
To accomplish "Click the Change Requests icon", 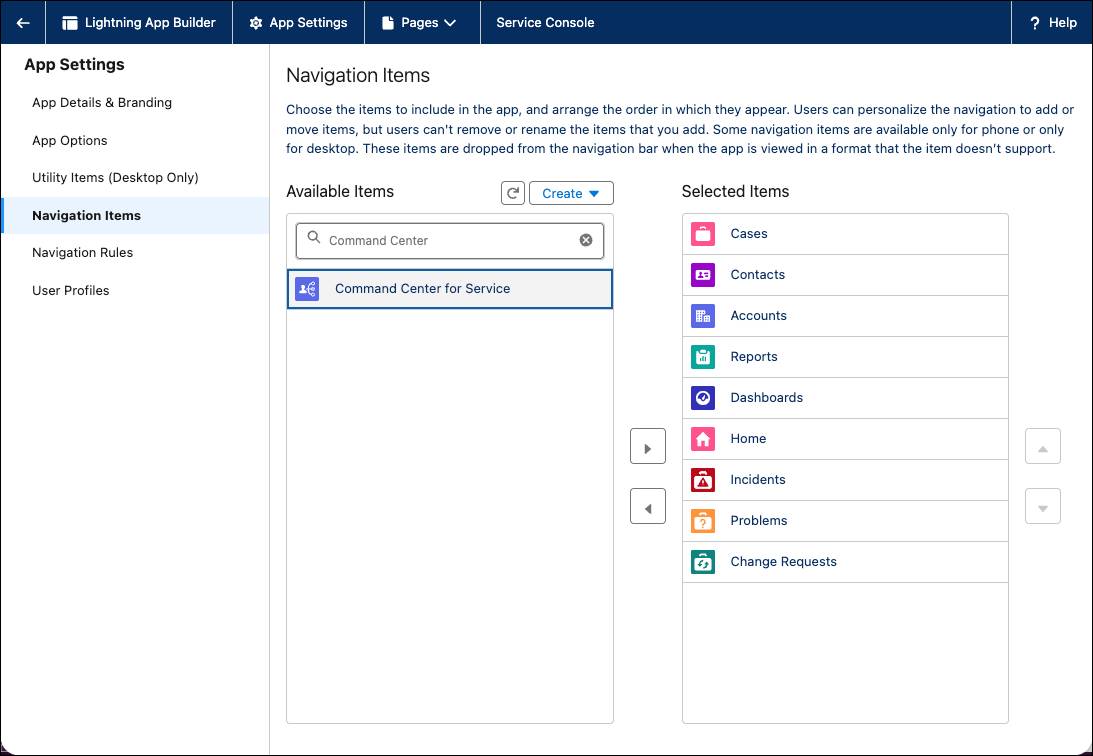I will (x=703, y=562).
